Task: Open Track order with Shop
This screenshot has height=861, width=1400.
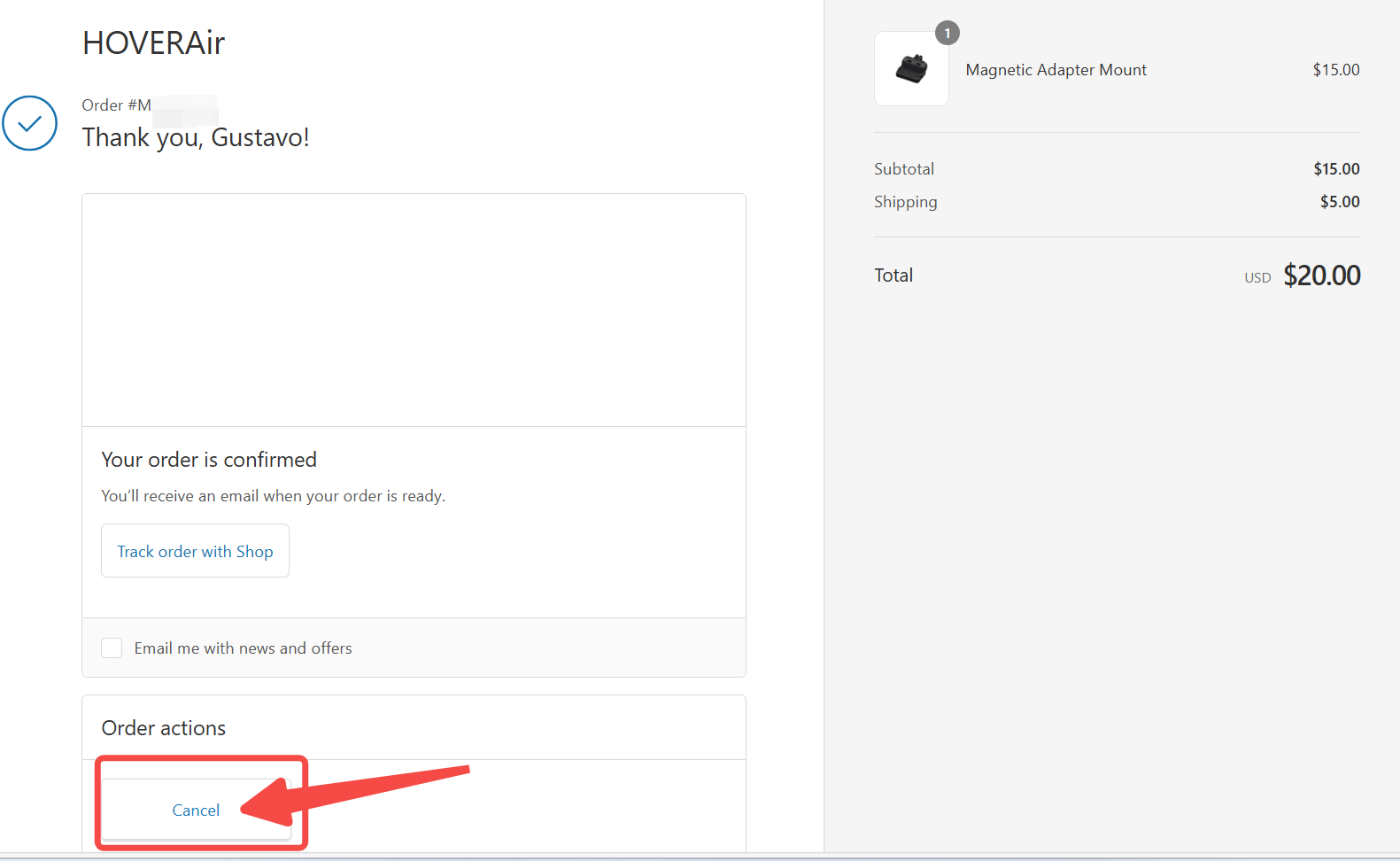Action: click(x=195, y=551)
